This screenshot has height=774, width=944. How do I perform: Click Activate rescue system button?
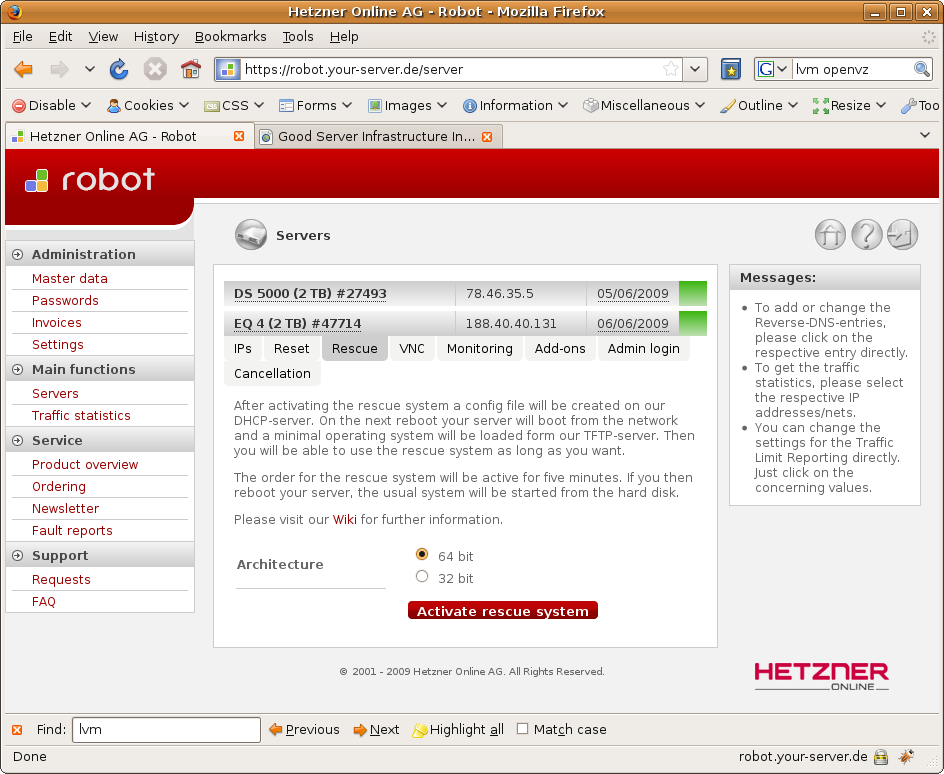click(x=503, y=610)
